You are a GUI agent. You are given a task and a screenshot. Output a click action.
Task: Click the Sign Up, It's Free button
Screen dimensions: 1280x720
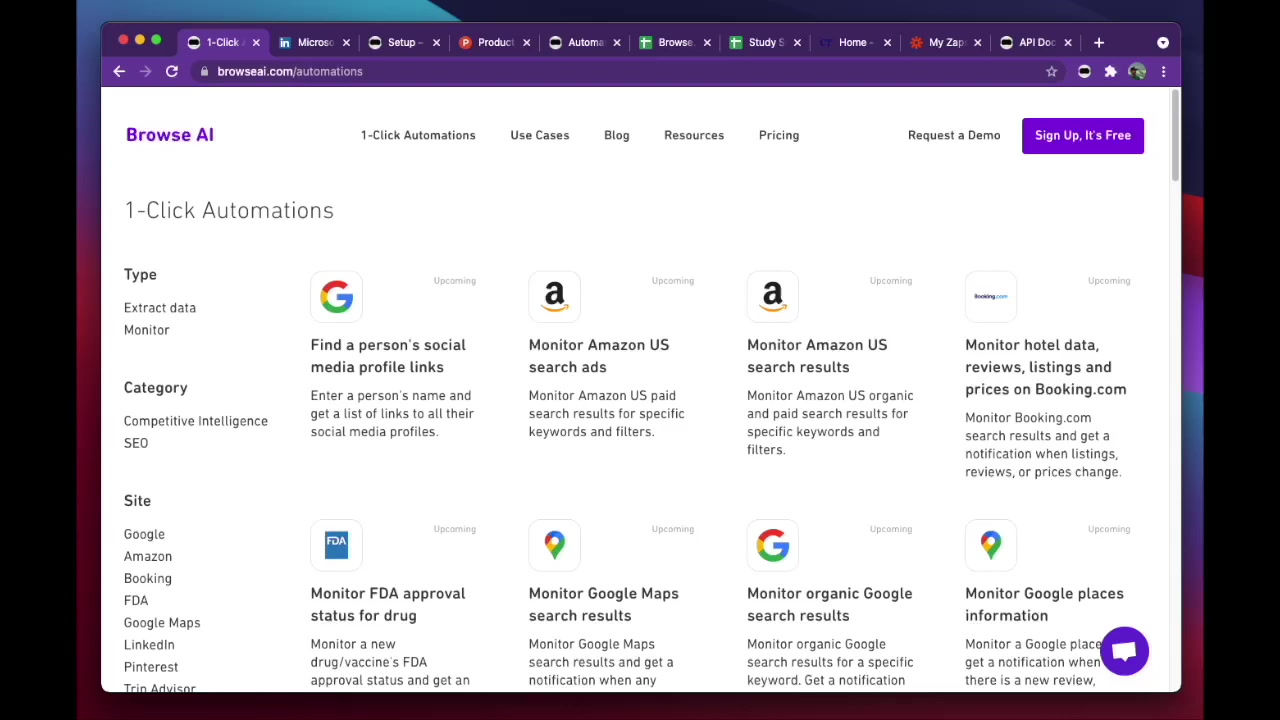(x=1082, y=136)
